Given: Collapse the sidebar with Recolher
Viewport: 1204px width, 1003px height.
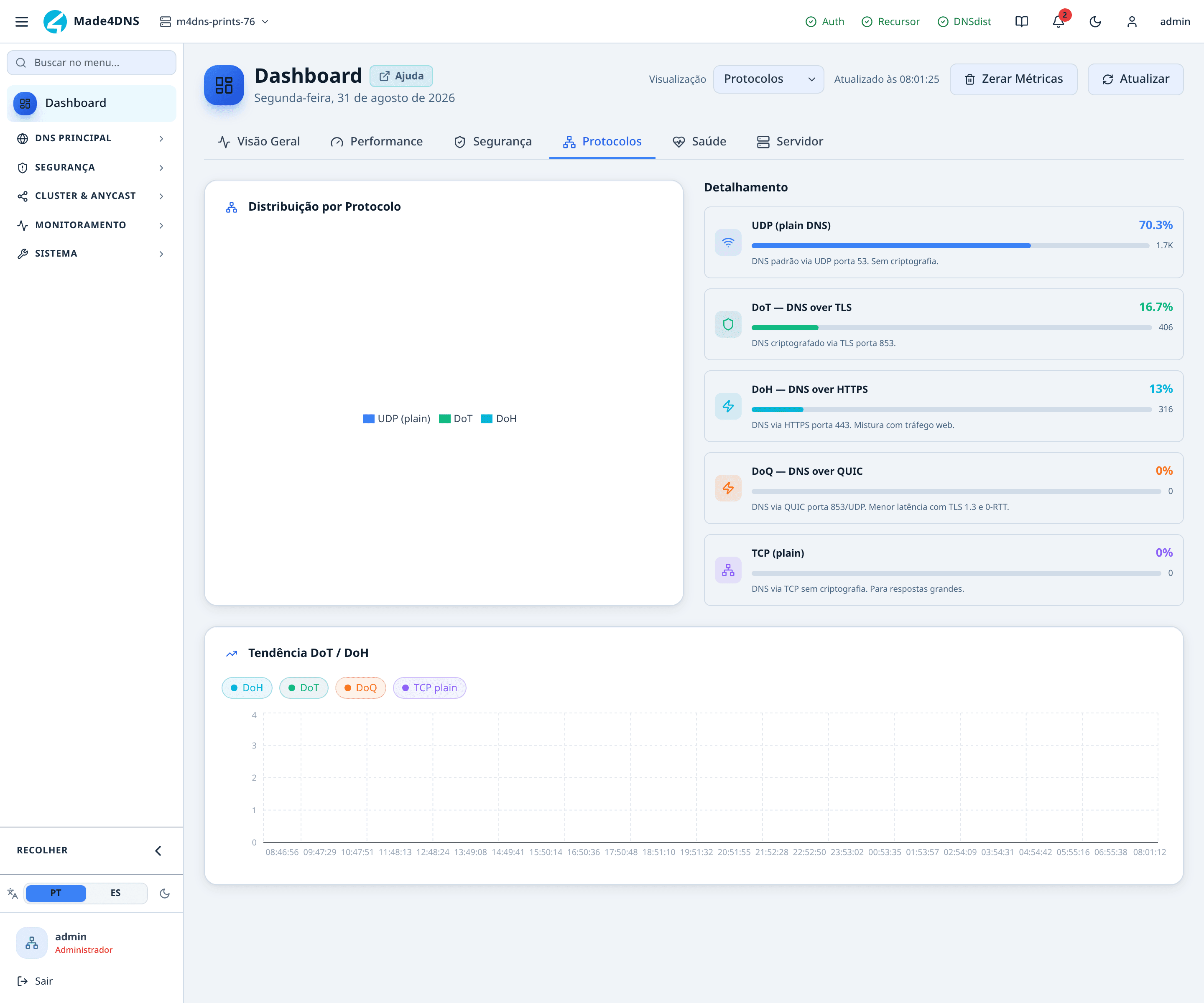Looking at the screenshot, I should [x=92, y=850].
